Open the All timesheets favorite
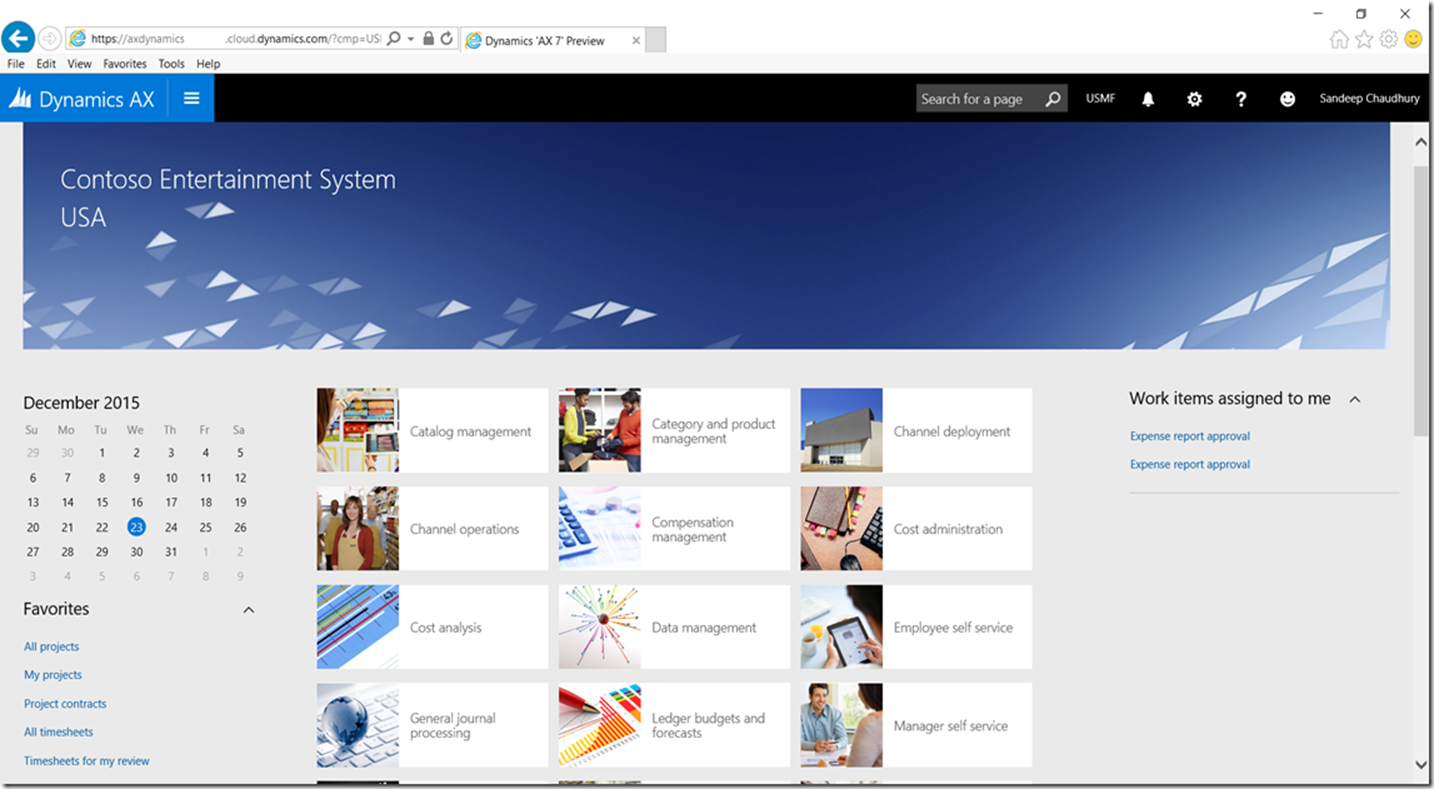 coord(58,732)
